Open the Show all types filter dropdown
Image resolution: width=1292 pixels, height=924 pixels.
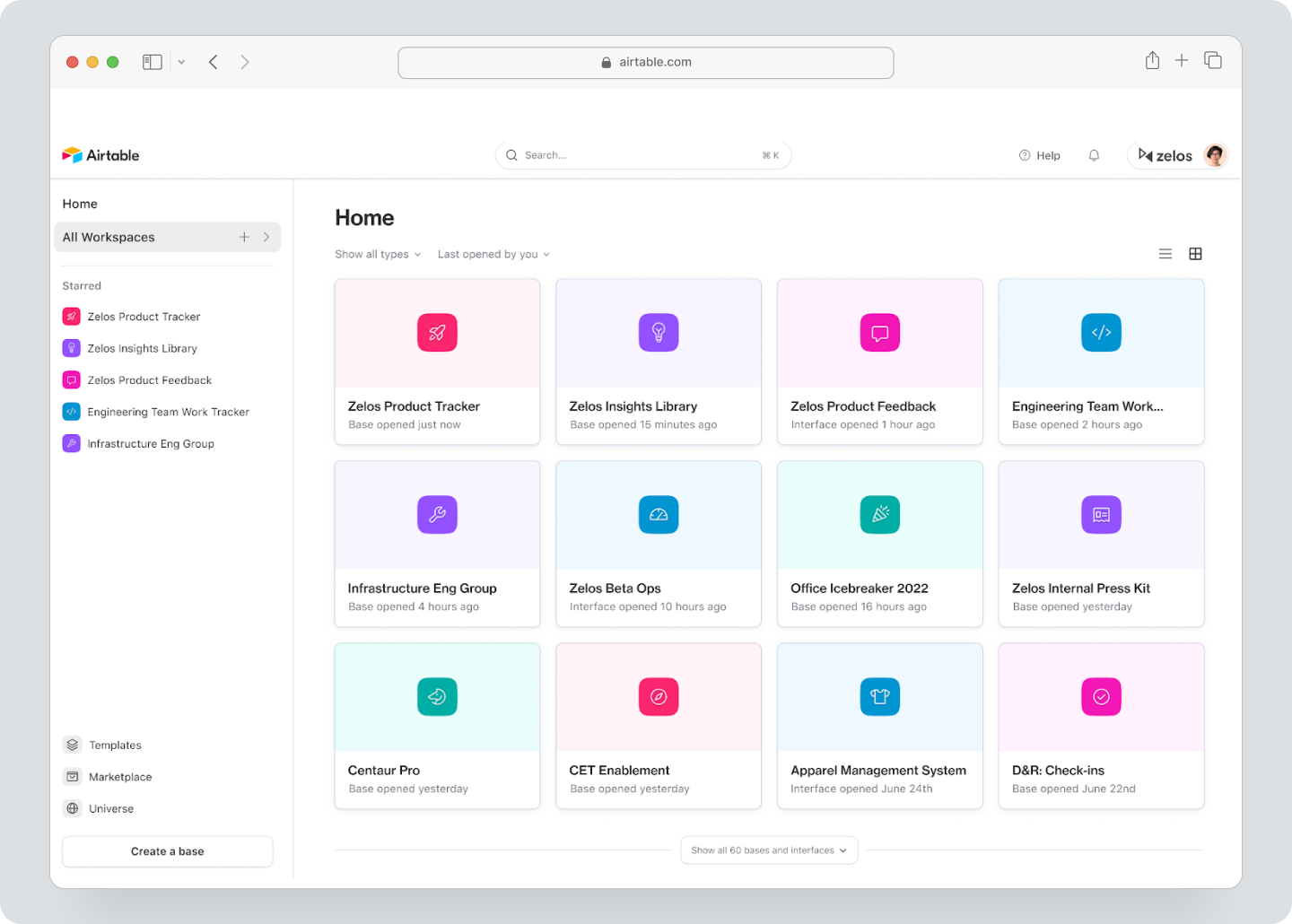(377, 254)
